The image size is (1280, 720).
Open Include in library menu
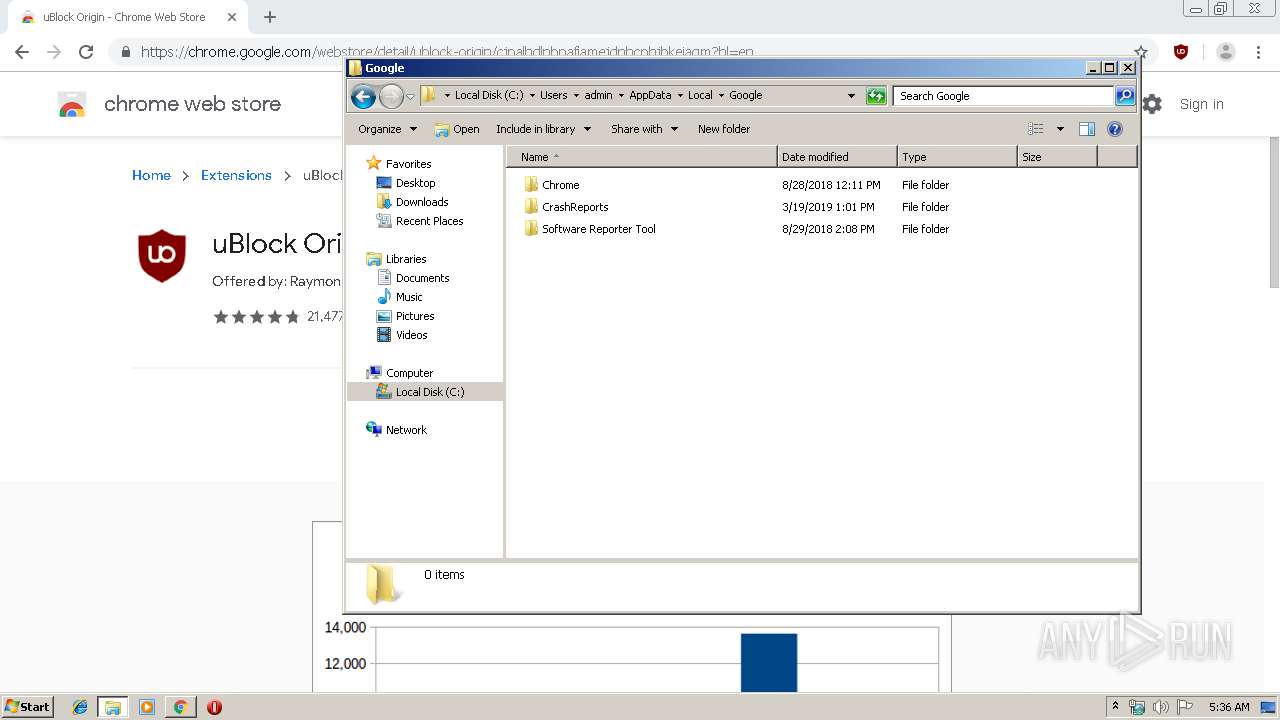[x=544, y=129]
